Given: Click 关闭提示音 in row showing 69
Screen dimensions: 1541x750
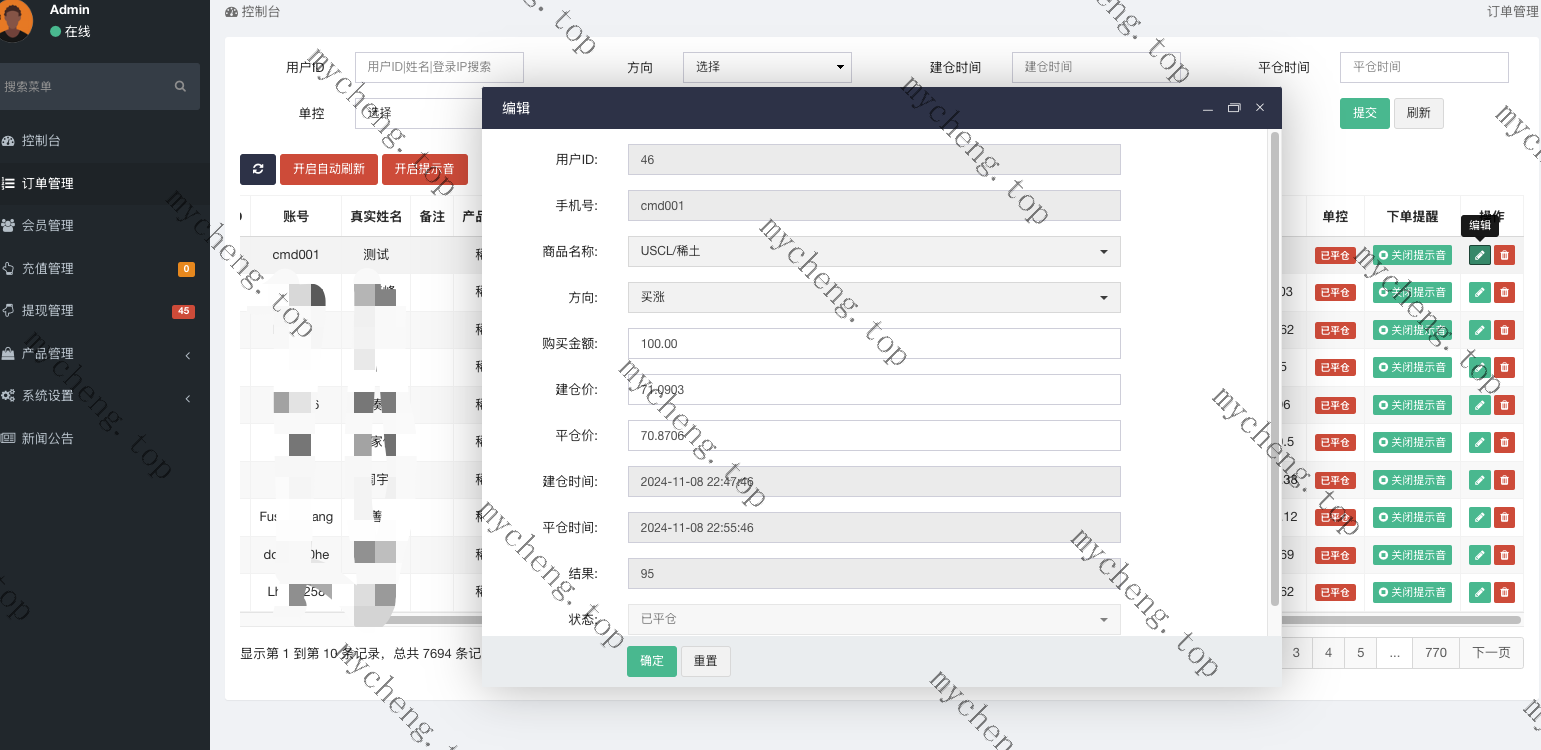Looking at the screenshot, I should 1412,555.
